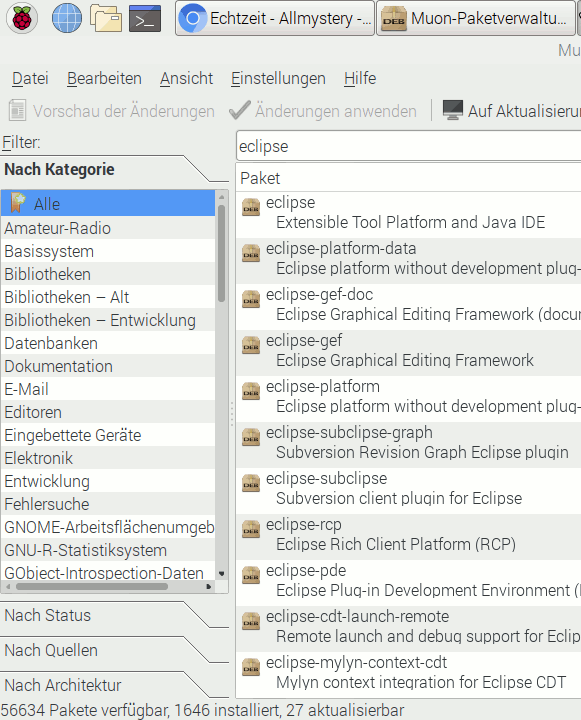Launch the terminal icon in taskbar

(145, 18)
